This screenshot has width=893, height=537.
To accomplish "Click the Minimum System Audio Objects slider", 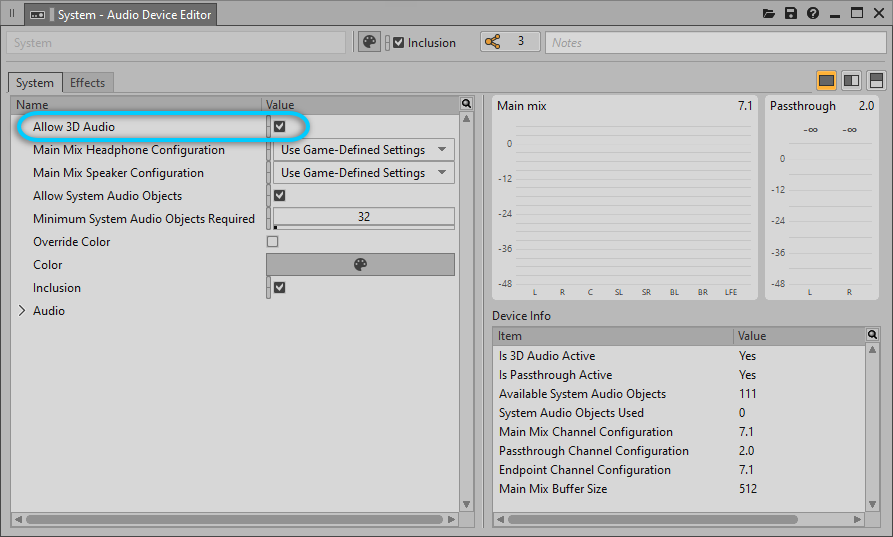I will pyautogui.click(x=364, y=218).
